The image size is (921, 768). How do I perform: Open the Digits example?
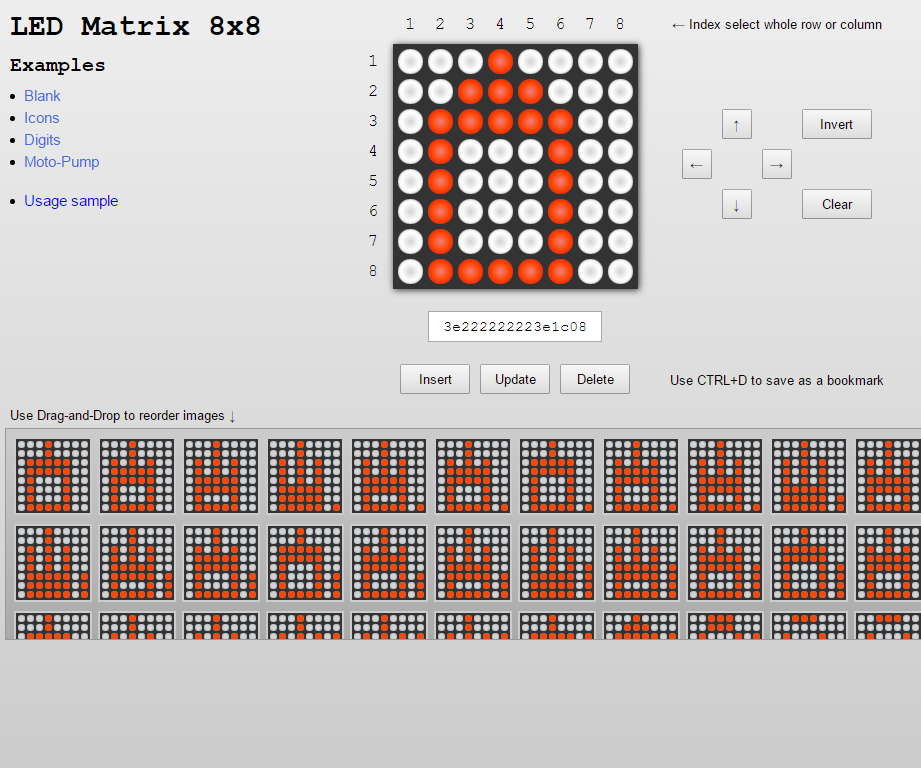tap(42, 139)
